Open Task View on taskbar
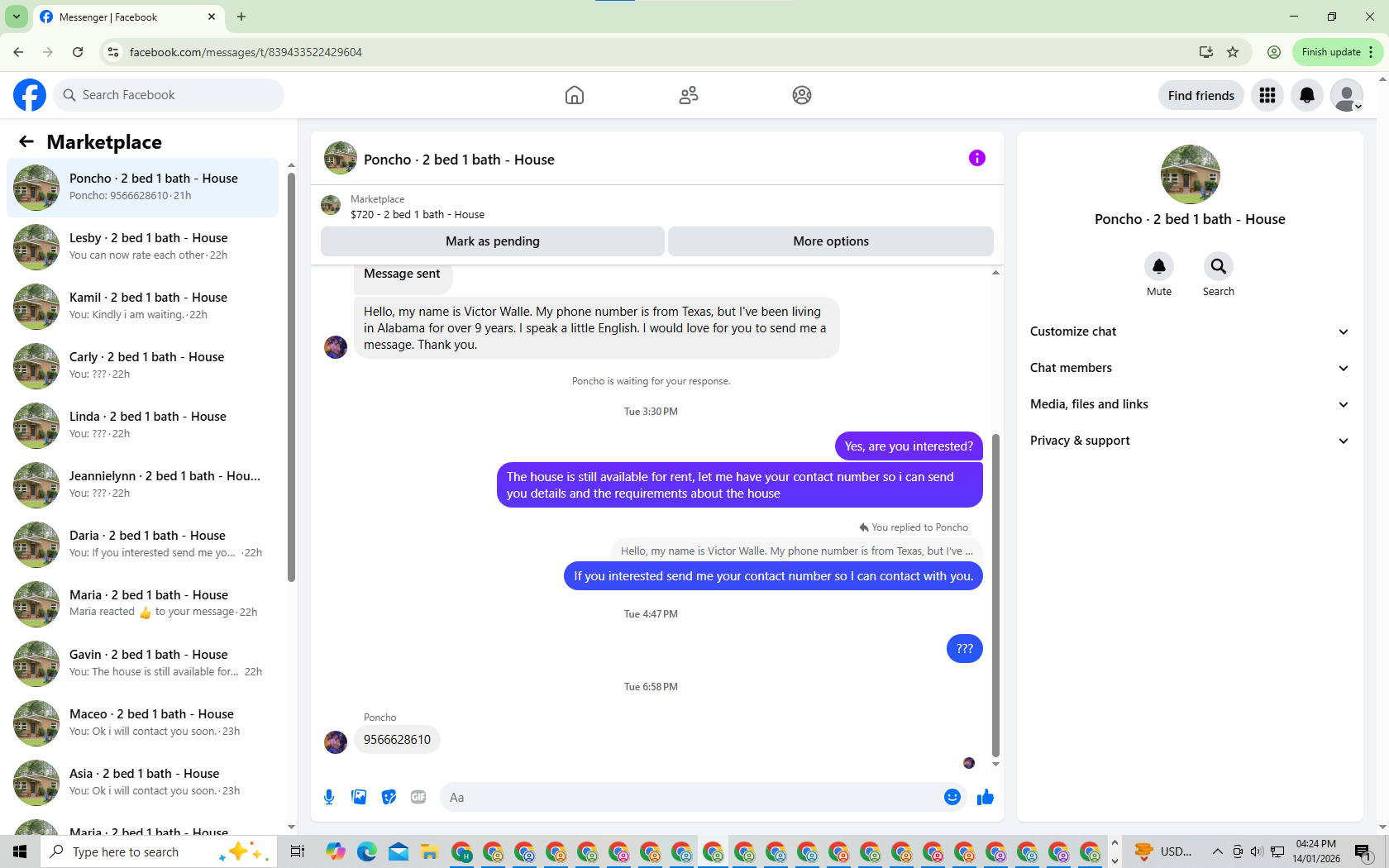This screenshot has height=868, width=1389. click(298, 851)
